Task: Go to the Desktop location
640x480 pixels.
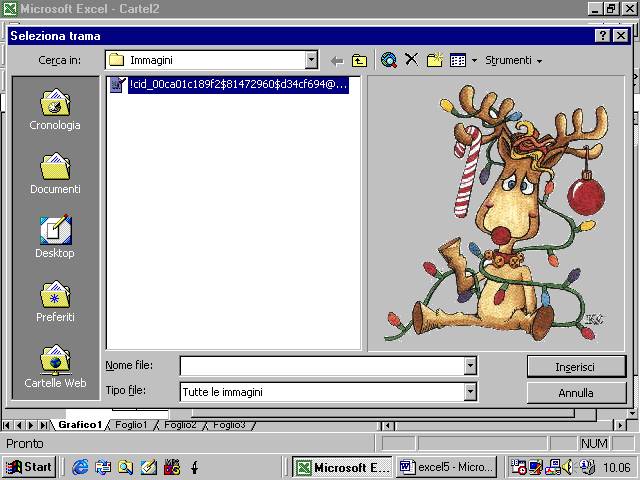Action: [55, 237]
